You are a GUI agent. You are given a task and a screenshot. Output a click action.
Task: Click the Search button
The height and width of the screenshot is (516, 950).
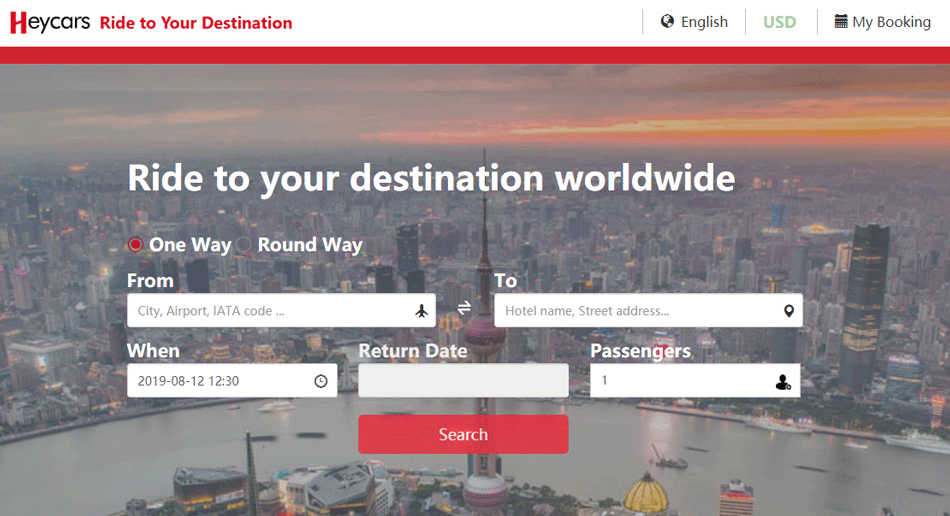pyautogui.click(x=463, y=434)
